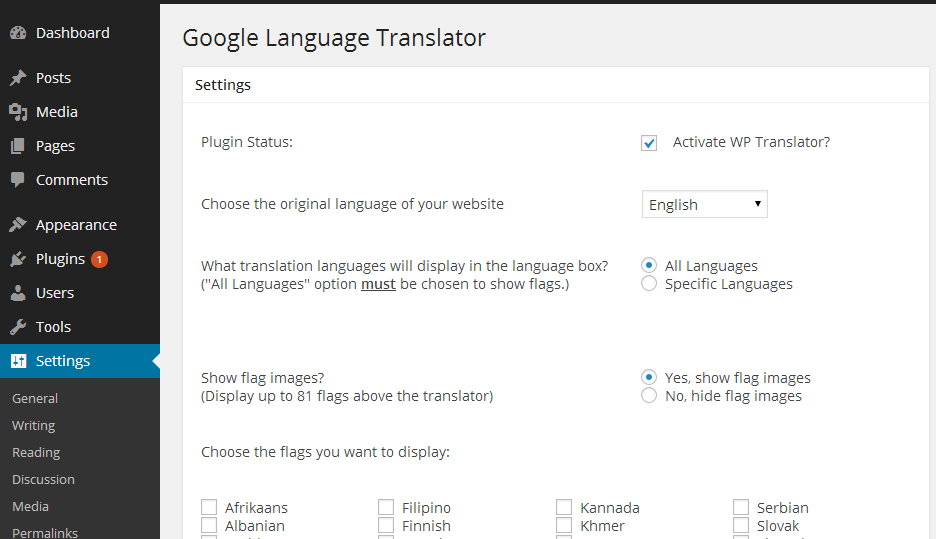Open Reading settings submenu

click(36, 452)
